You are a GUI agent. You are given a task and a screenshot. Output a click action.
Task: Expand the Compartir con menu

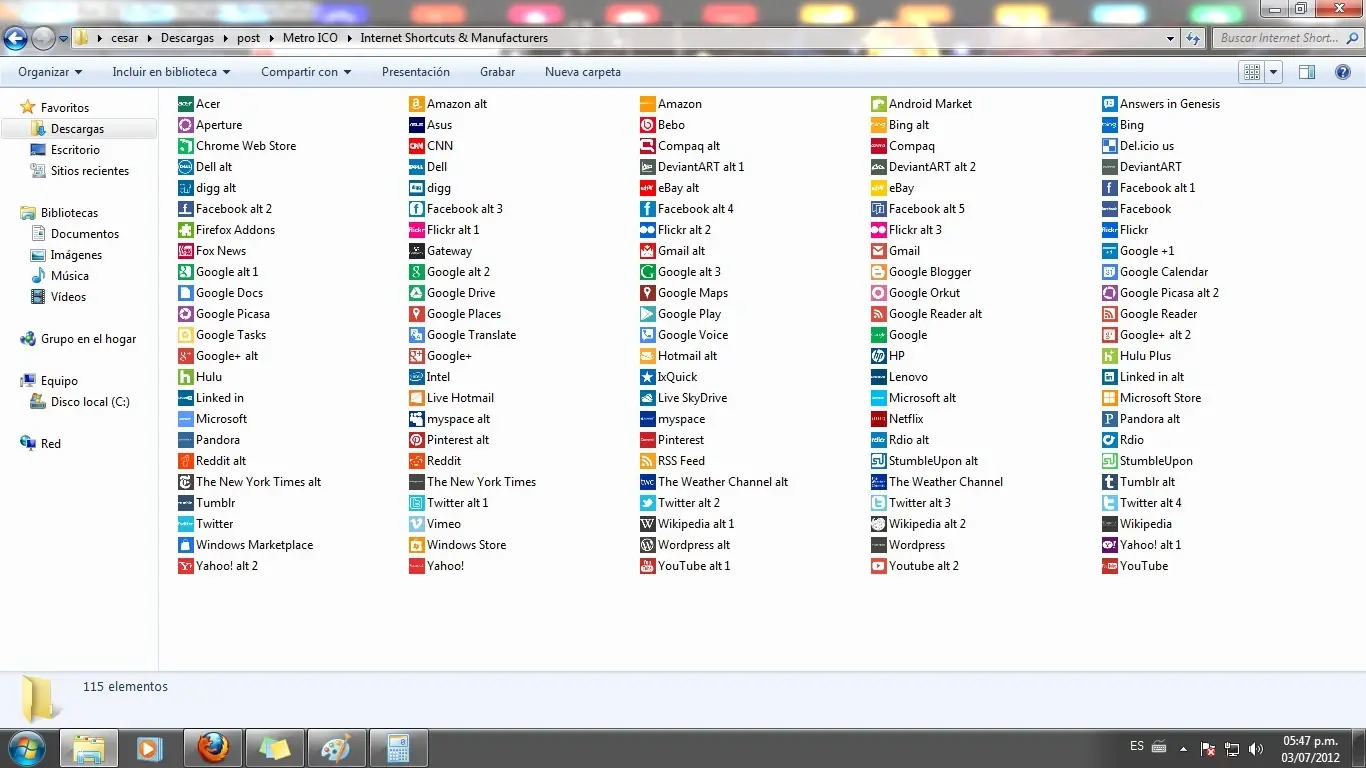point(306,72)
